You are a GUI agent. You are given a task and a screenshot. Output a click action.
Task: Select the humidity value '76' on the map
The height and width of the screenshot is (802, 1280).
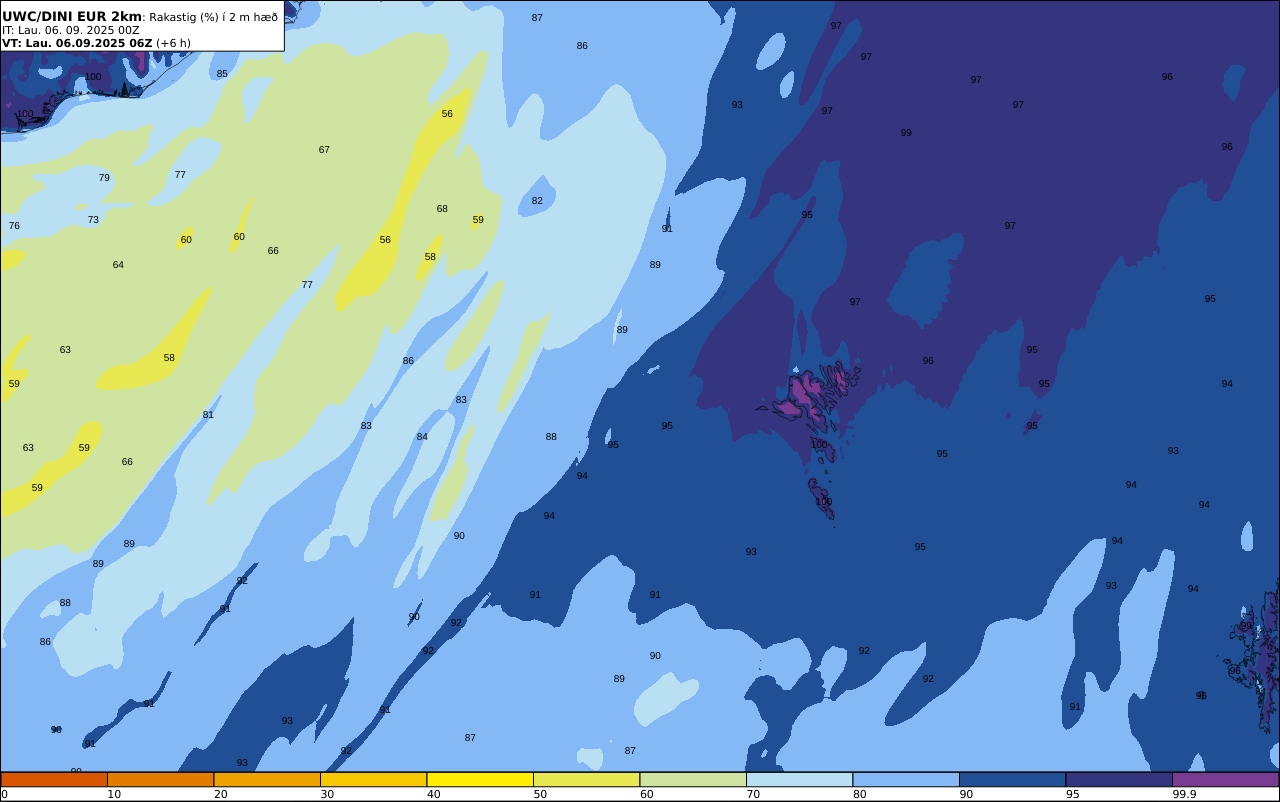coord(14,226)
